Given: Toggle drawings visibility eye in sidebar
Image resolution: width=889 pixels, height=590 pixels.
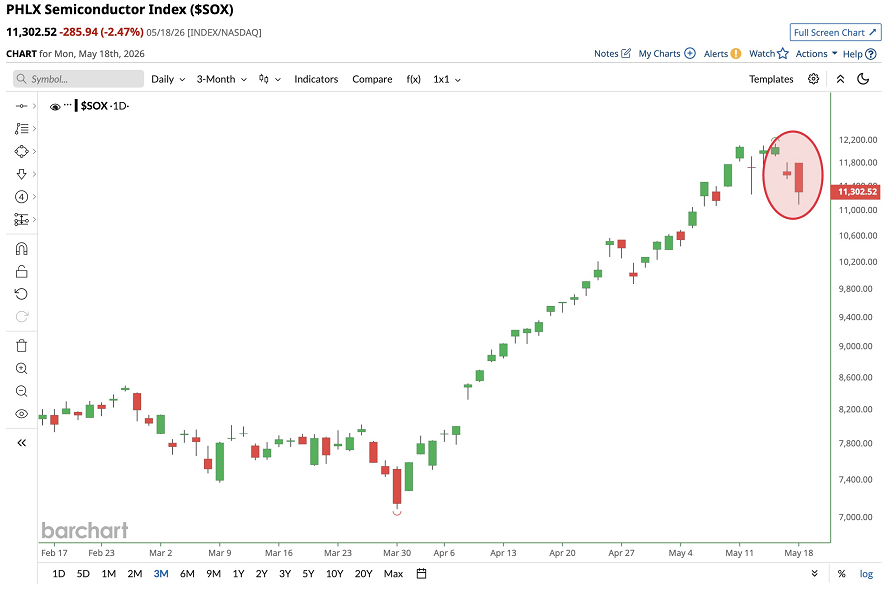Looking at the screenshot, I should point(22,414).
